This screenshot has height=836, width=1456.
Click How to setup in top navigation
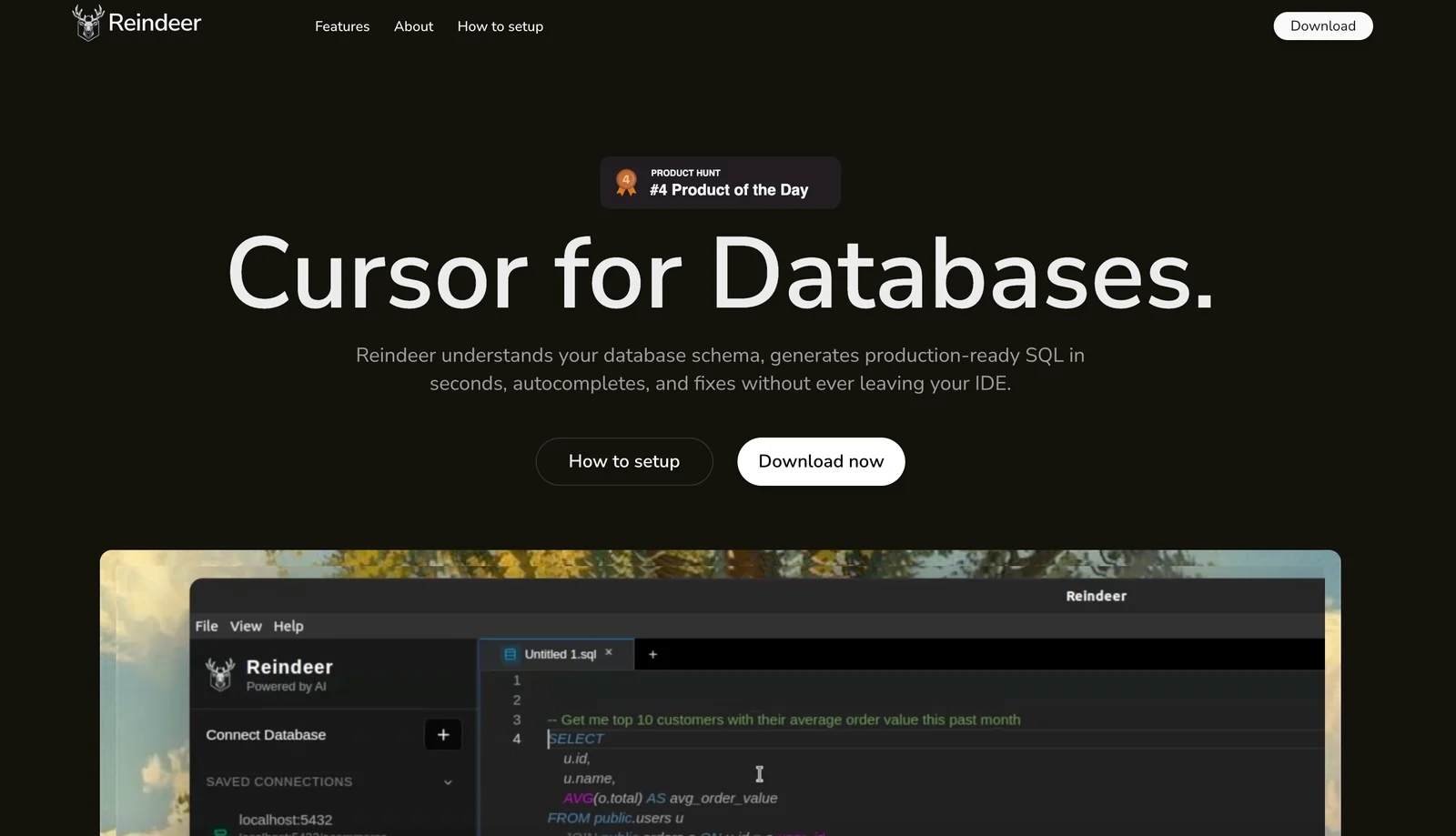pyautogui.click(x=500, y=26)
